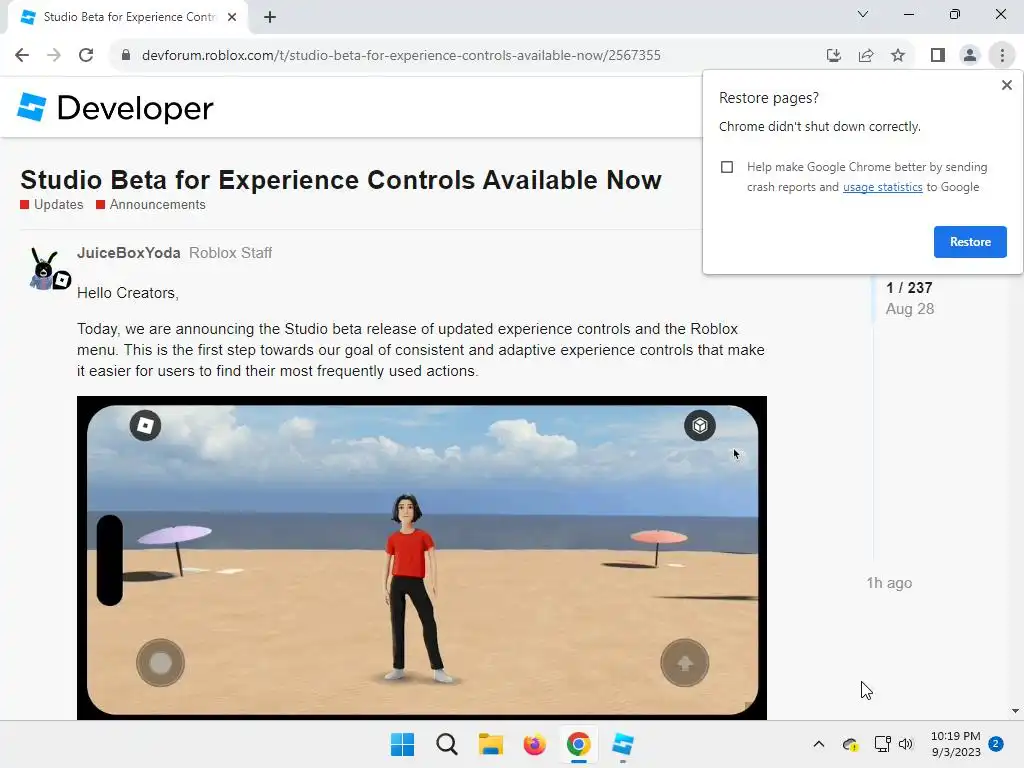The image size is (1024, 768).
Task: Click the site lock icon in address bar
Action: [x=126, y=56]
